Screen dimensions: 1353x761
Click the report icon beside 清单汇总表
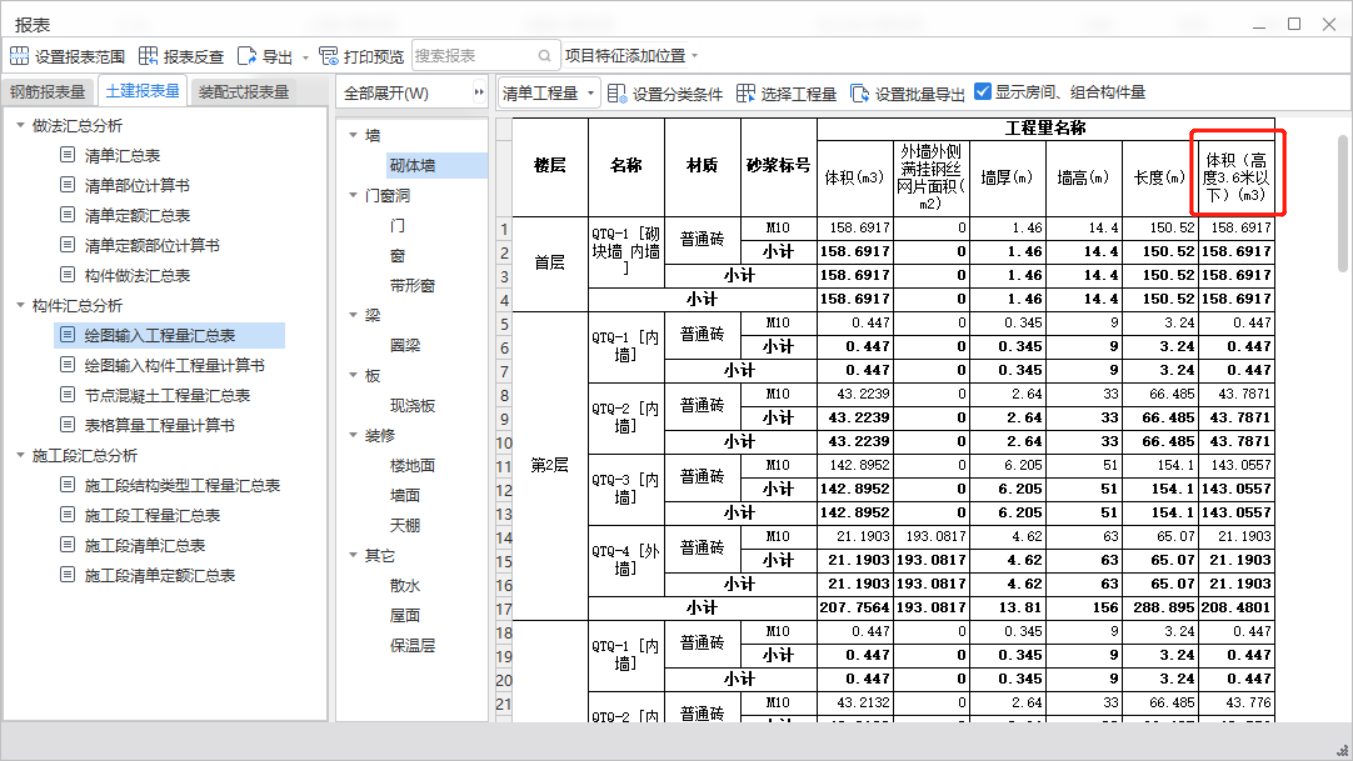67,155
